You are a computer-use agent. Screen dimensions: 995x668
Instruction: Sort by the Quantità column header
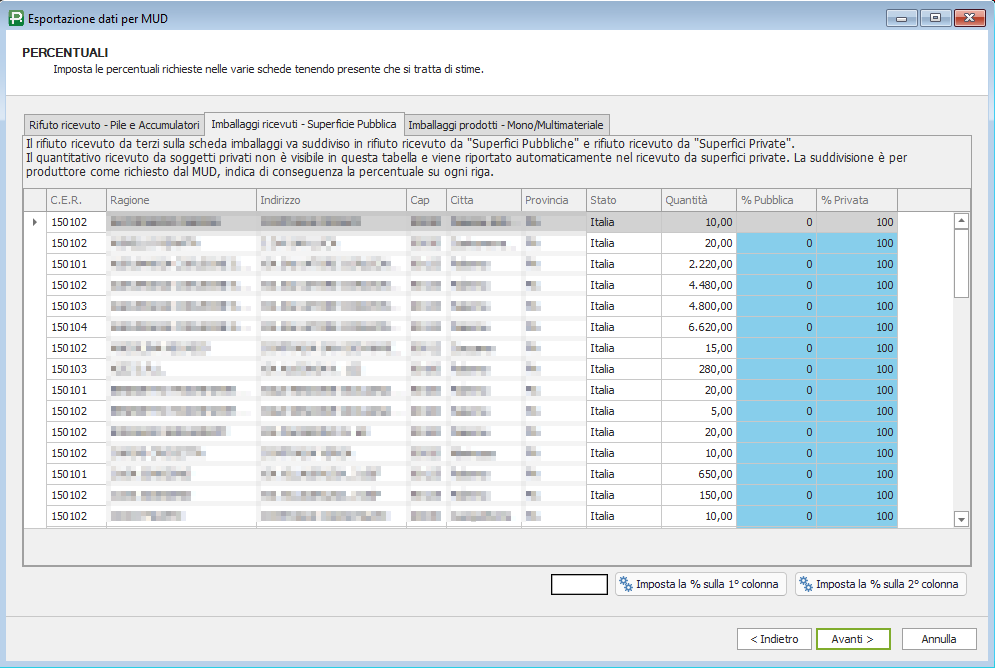[x=698, y=200]
